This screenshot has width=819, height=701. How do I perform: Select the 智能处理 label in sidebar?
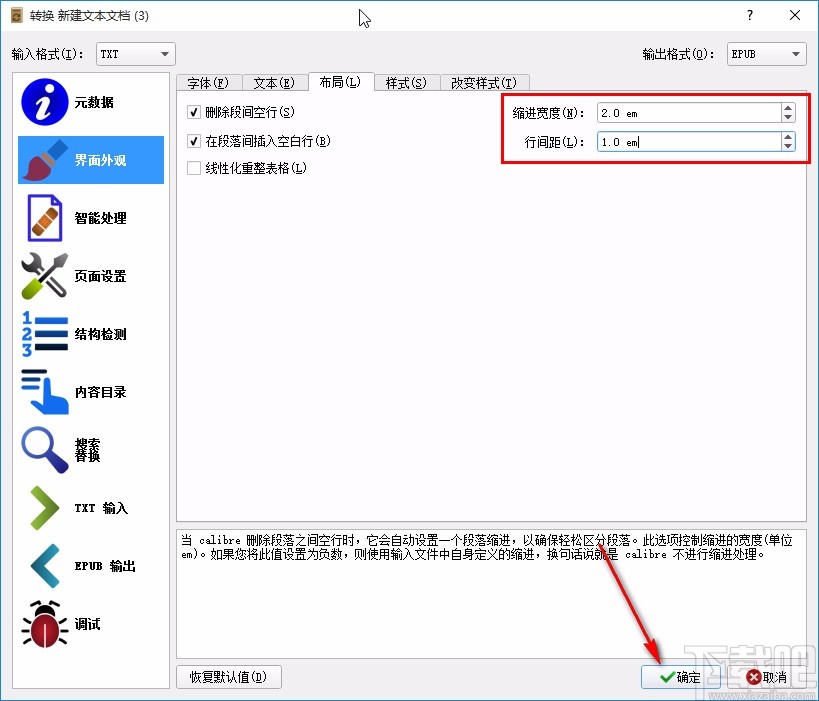[100, 218]
